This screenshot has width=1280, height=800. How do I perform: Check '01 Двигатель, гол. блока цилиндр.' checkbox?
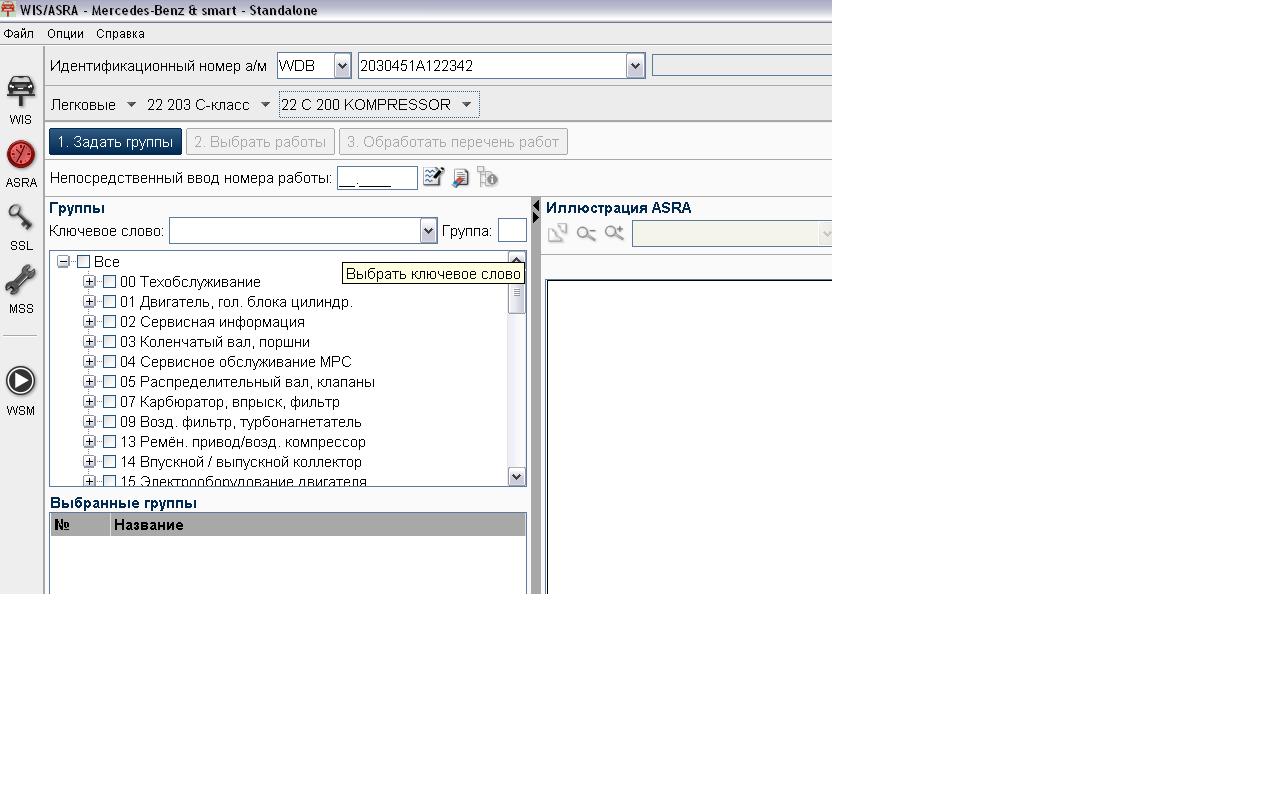[x=110, y=302]
